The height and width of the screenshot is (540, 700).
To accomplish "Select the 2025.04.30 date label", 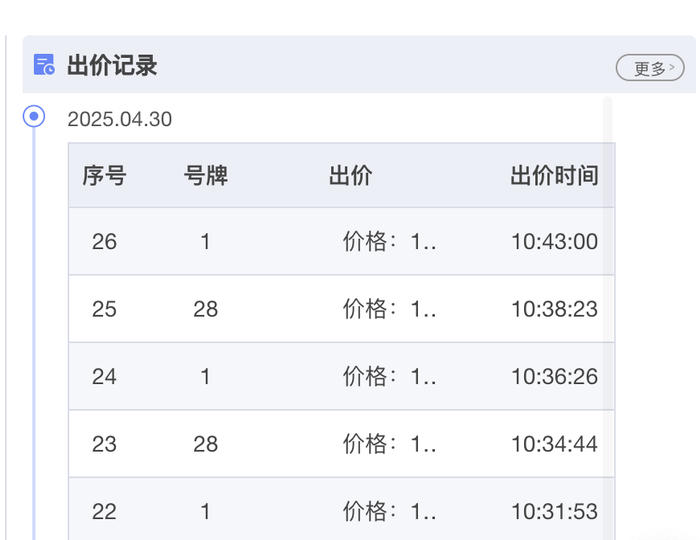I will tap(119, 120).
